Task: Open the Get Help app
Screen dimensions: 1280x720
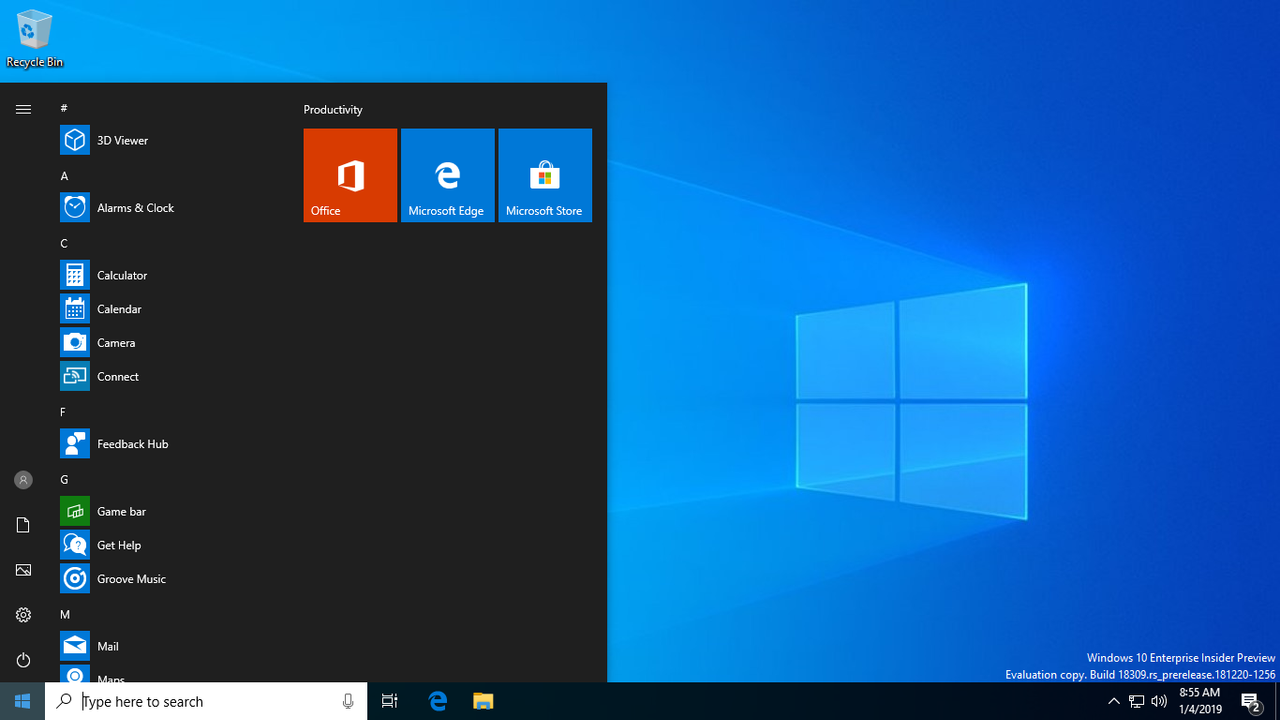Action: click(170, 545)
